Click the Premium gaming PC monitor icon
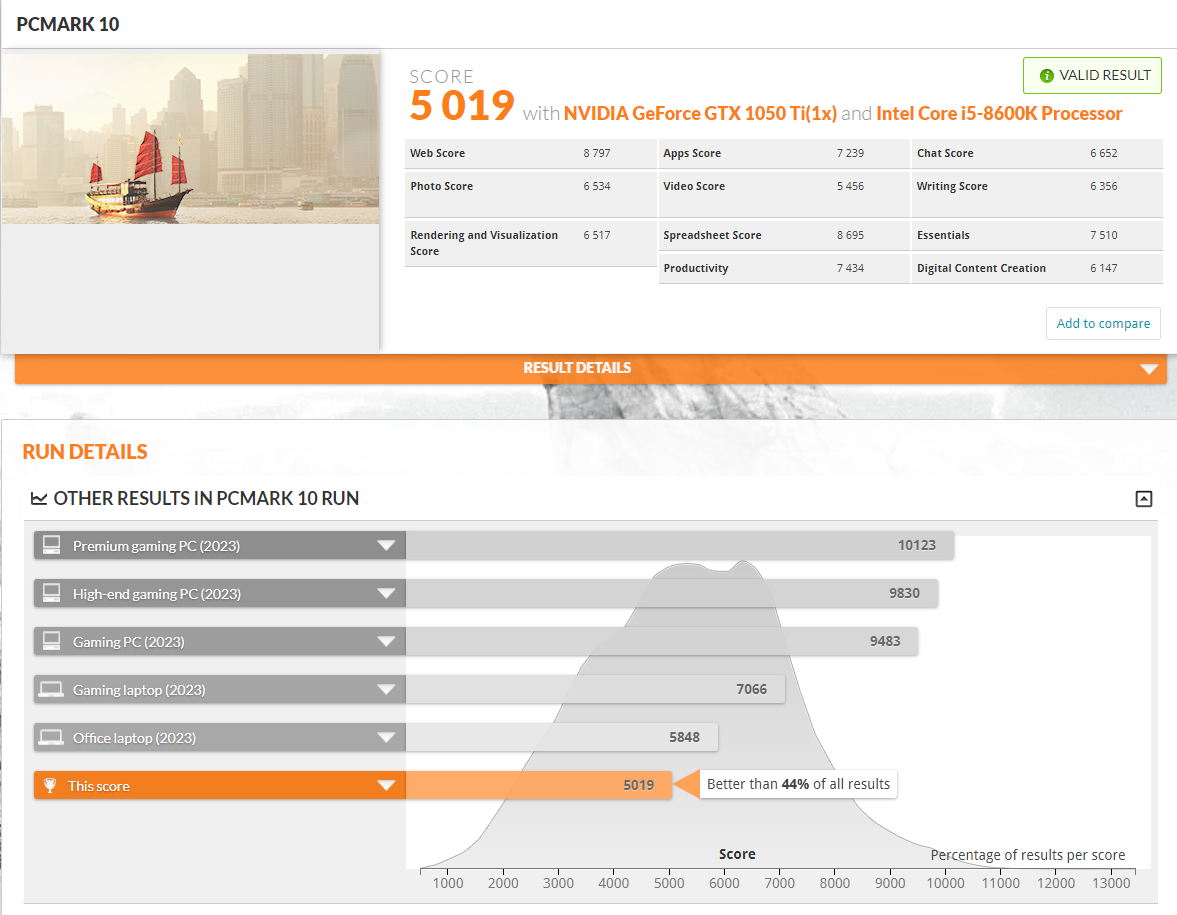Screen dimensions: 1177x915 coord(52,545)
